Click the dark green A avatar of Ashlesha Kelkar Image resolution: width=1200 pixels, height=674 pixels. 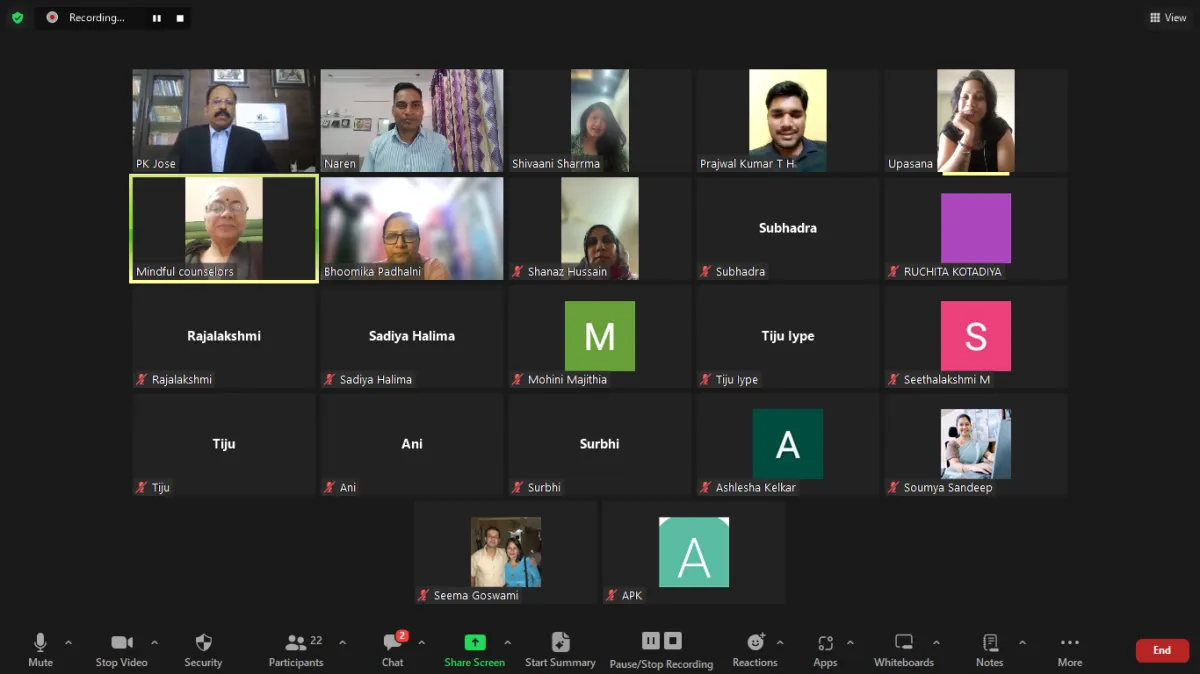[788, 444]
